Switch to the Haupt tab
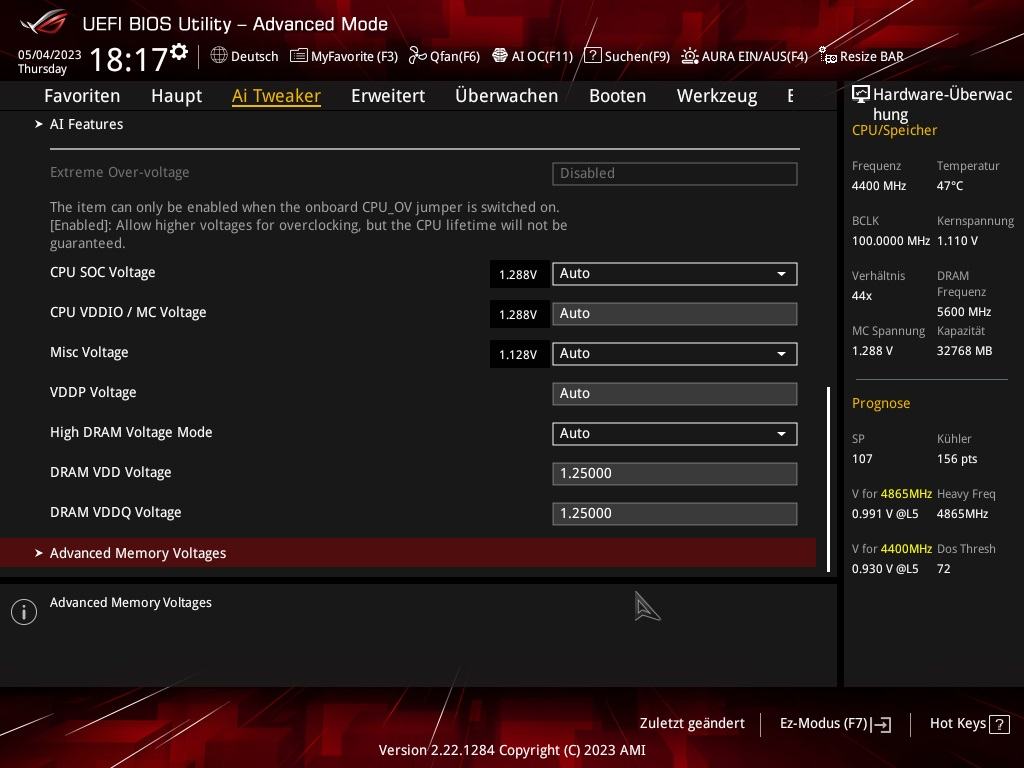1024x768 pixels. (x=176, y=96)
